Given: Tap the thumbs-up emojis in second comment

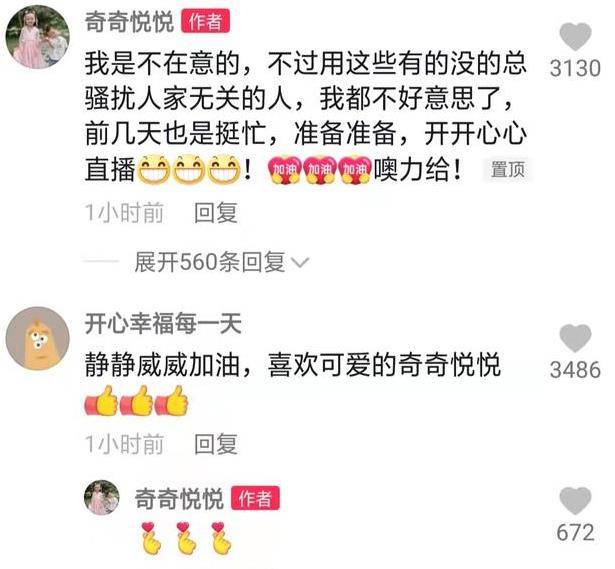Looking at the screenshot, I should 136,400.
